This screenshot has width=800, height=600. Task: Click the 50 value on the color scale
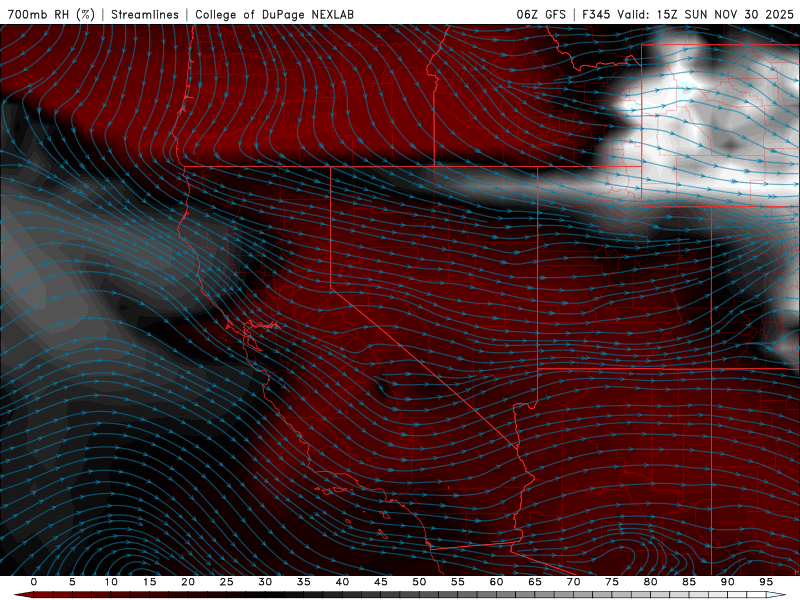point(419,582)
